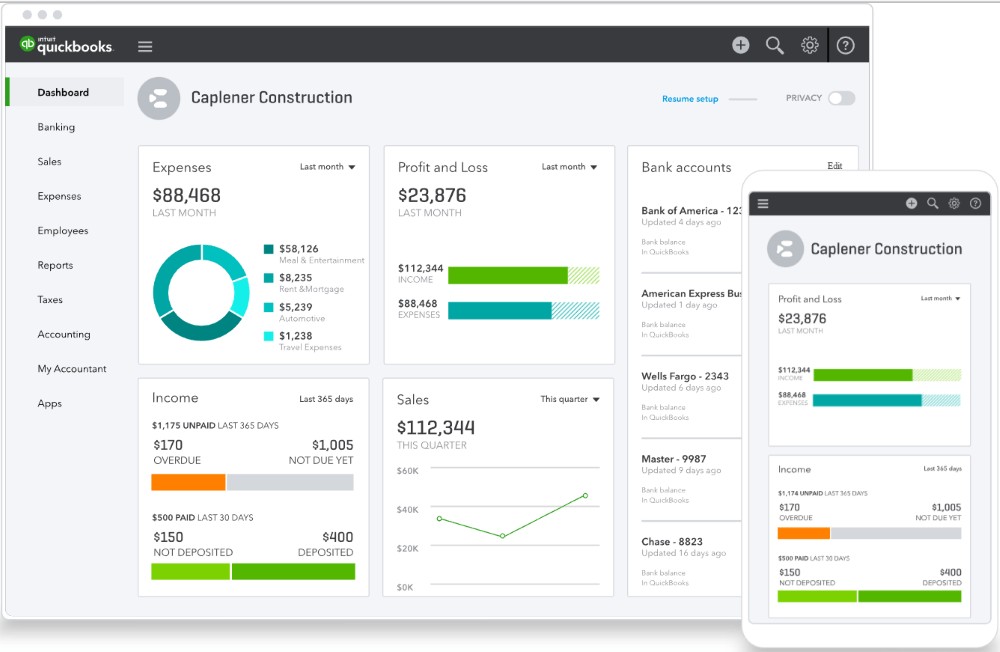Open Last month dropdown in phone Profit and Loss
Image resolution: width=1000 pixels, height=652 pixels.
tap(941, 298)
